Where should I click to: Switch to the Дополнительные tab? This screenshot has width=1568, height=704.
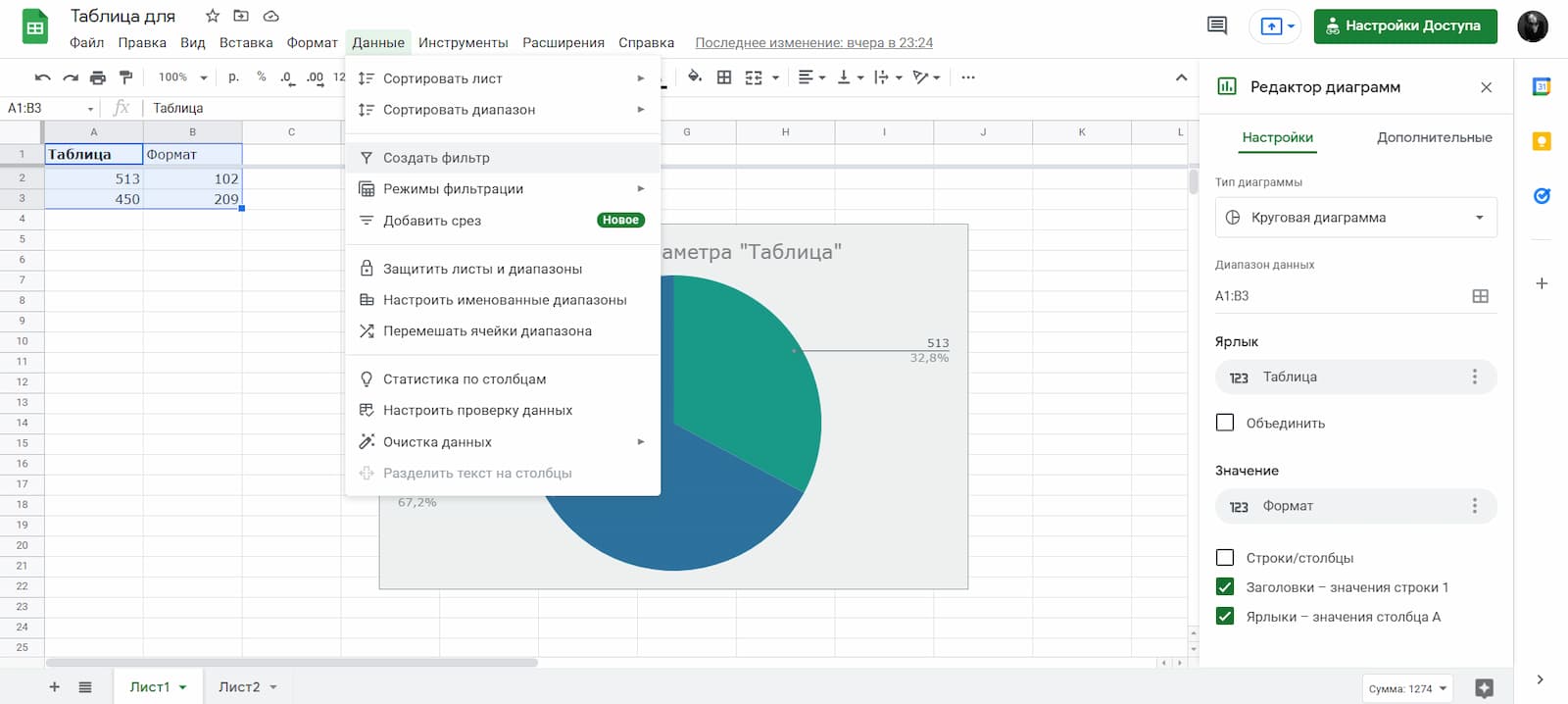(x=1434, y=137)
